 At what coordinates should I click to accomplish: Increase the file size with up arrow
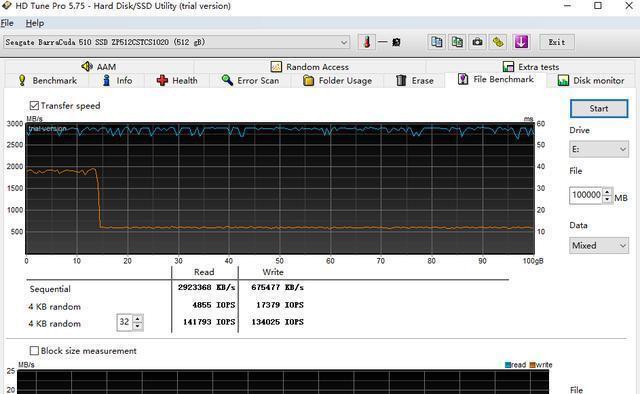tap(607, 191)
